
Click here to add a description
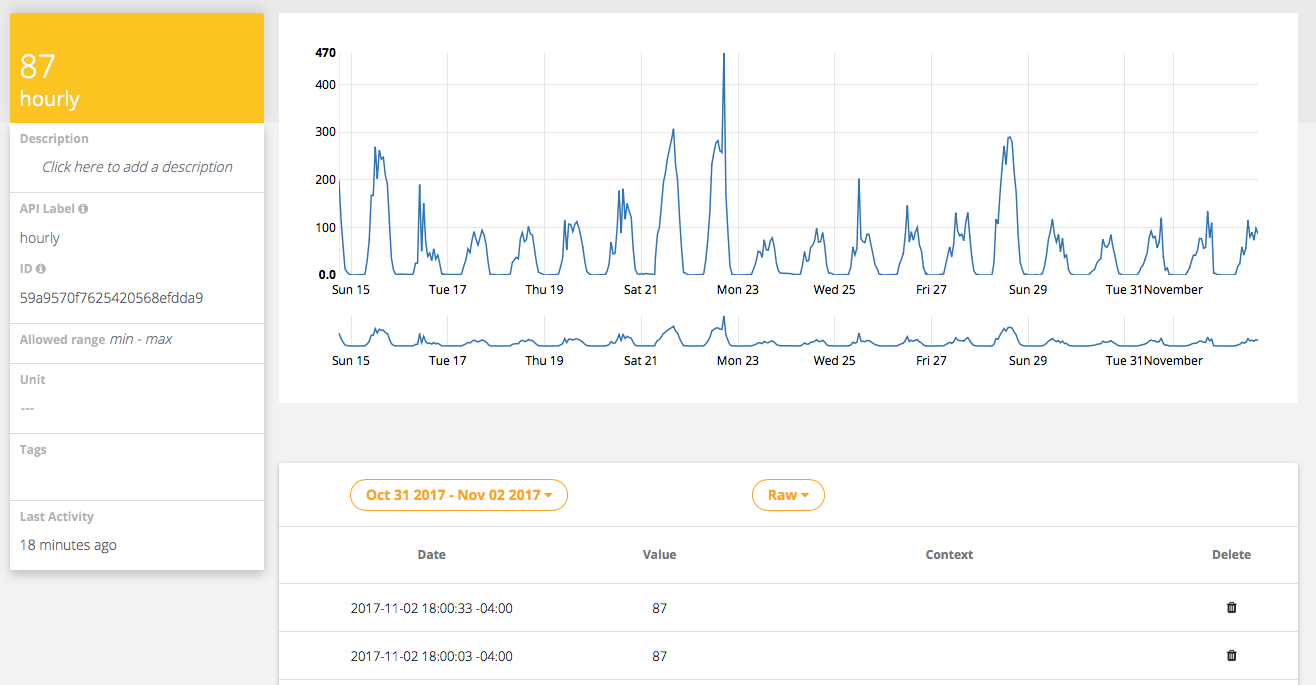click(x=137, y=167)
